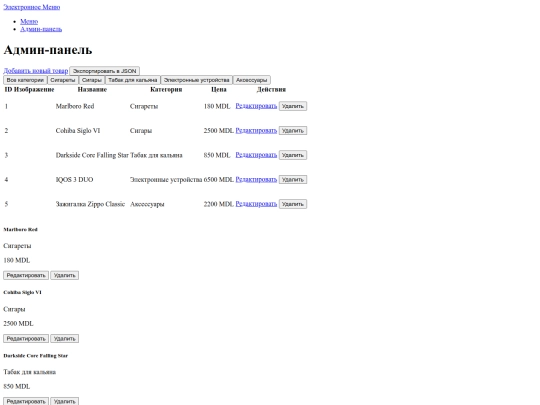Select the IQOS 3 DUO name cell
The width and height of the screenshot is (540, 405).
tap(74, 179)
